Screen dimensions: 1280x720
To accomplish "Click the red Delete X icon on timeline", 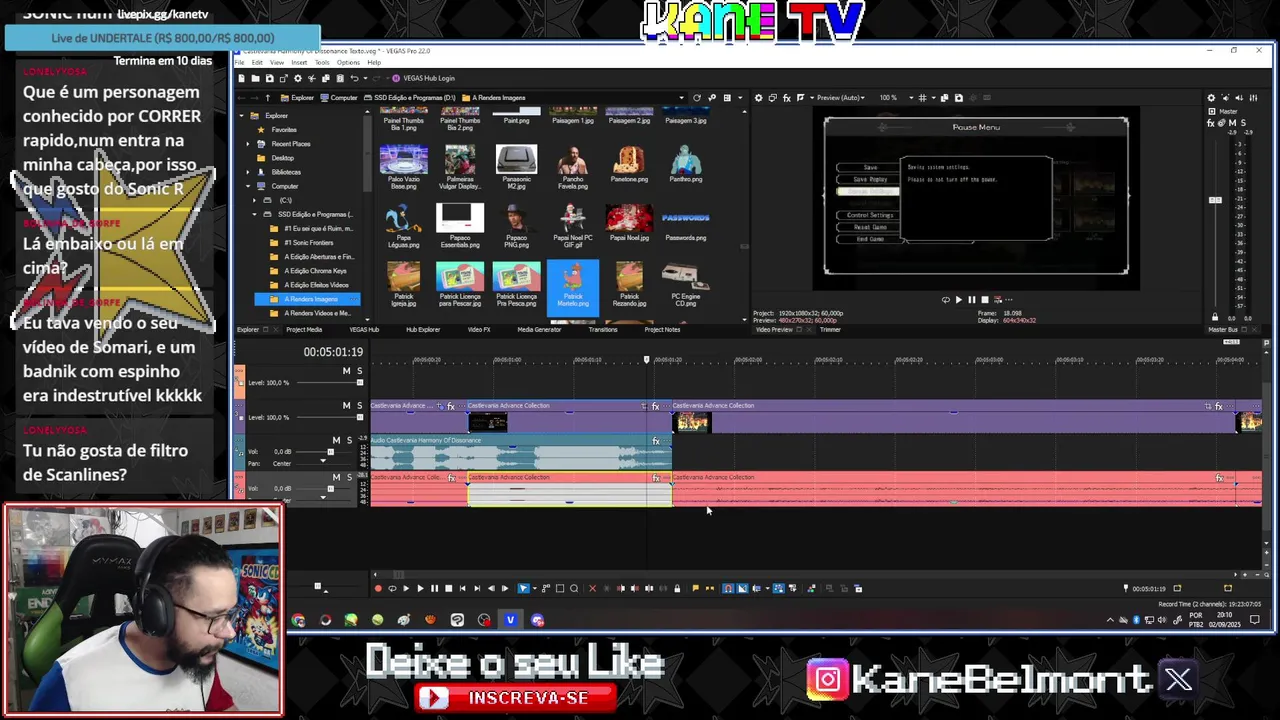I will 592,588.
